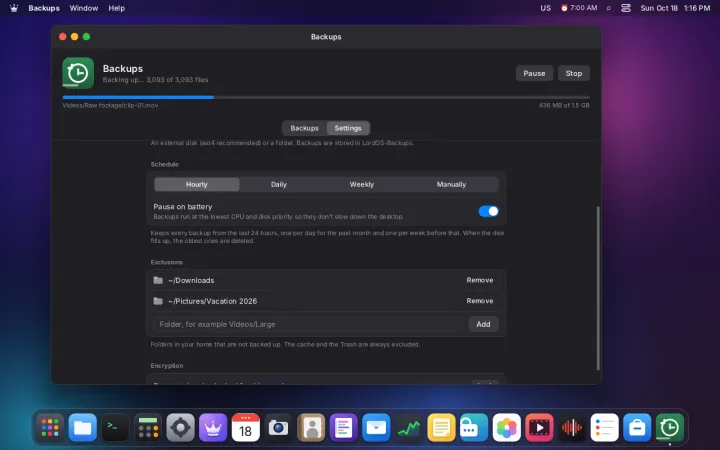Viewport: 720px width, 450px height.
Task: Open the purple text editor in dock
Action: 343,428
